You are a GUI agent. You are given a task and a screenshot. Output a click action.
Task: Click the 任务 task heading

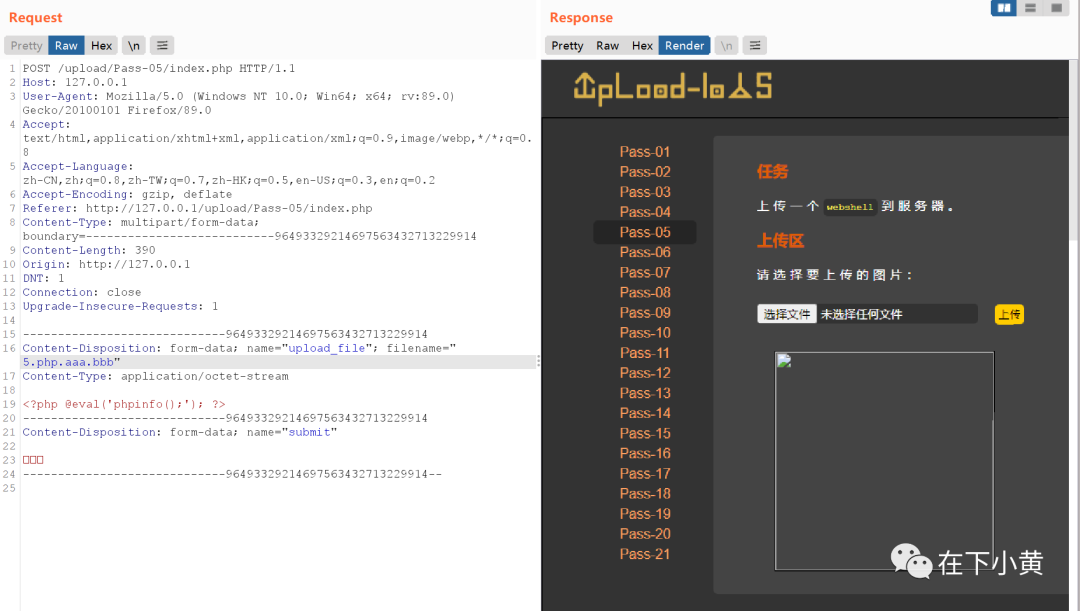point(772,172)
